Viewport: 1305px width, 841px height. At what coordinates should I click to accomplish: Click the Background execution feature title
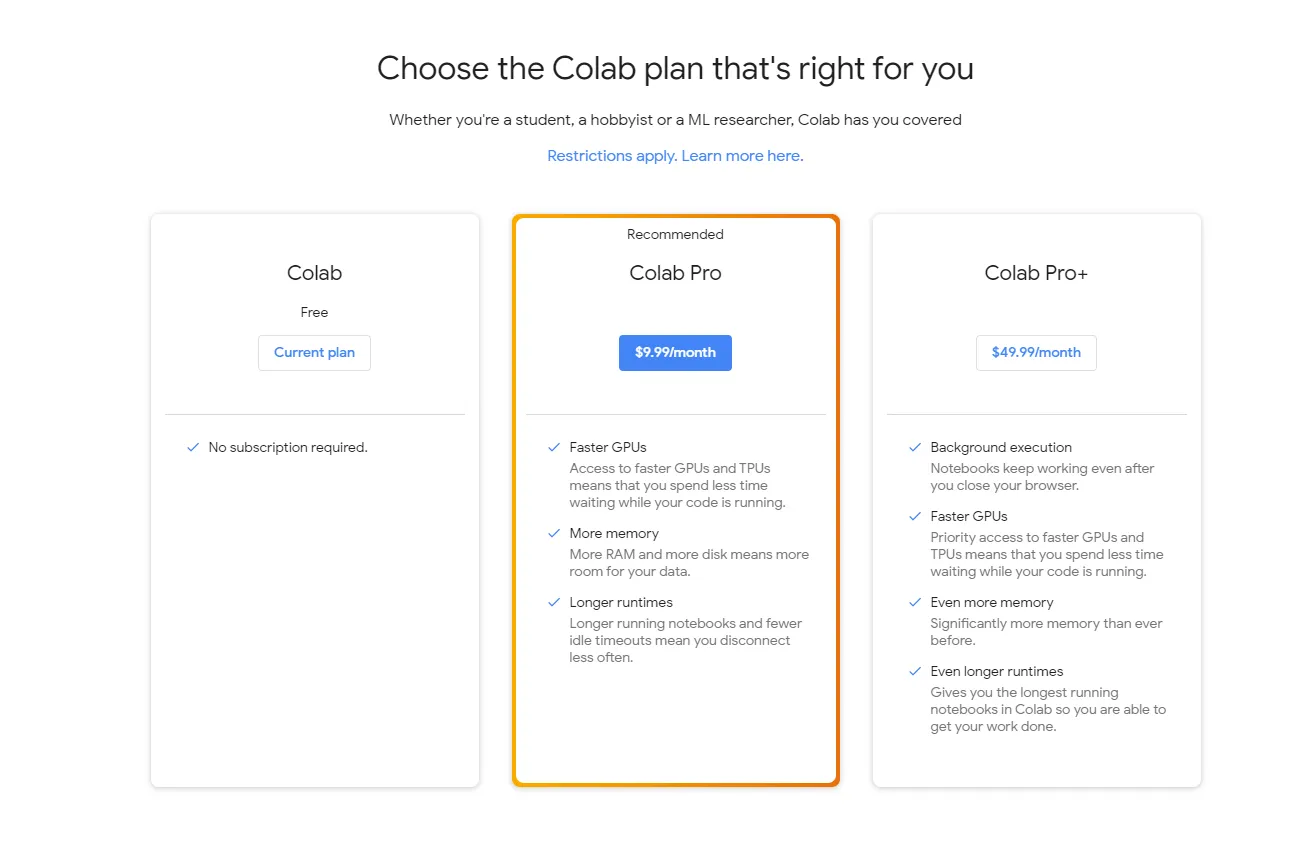1000,448
